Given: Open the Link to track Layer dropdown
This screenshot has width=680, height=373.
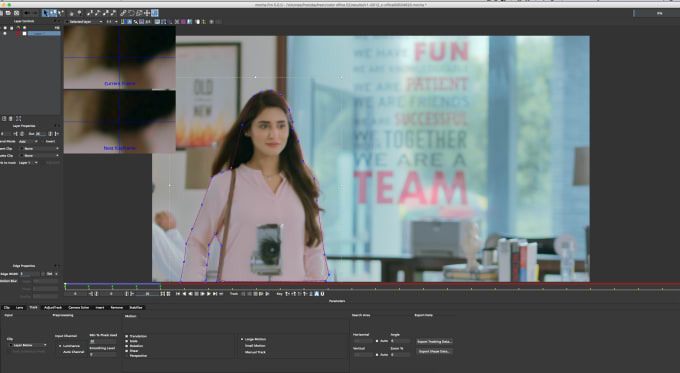Looking at the screenshot, I should point(28,163).
